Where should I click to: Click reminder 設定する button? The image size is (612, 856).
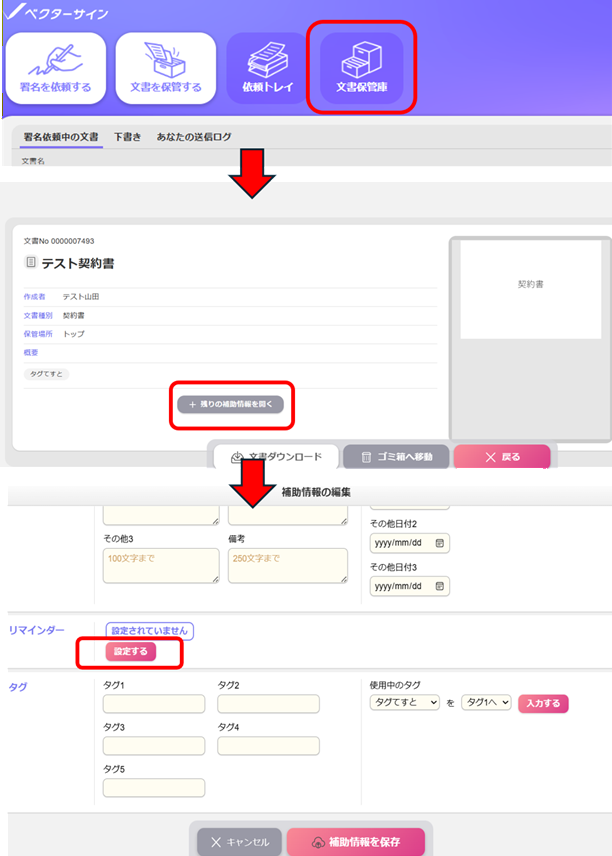pos(130,651)
